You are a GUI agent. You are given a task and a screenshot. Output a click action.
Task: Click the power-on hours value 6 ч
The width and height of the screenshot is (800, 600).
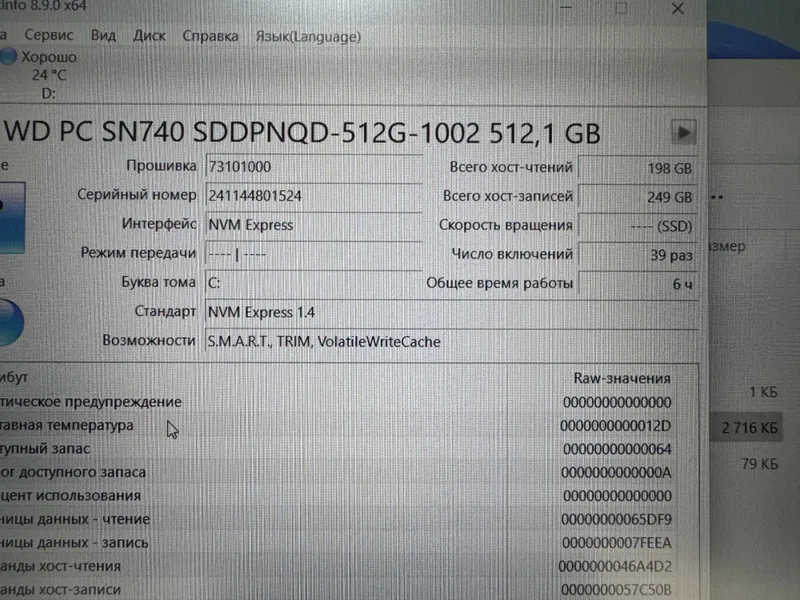[638, 284]
